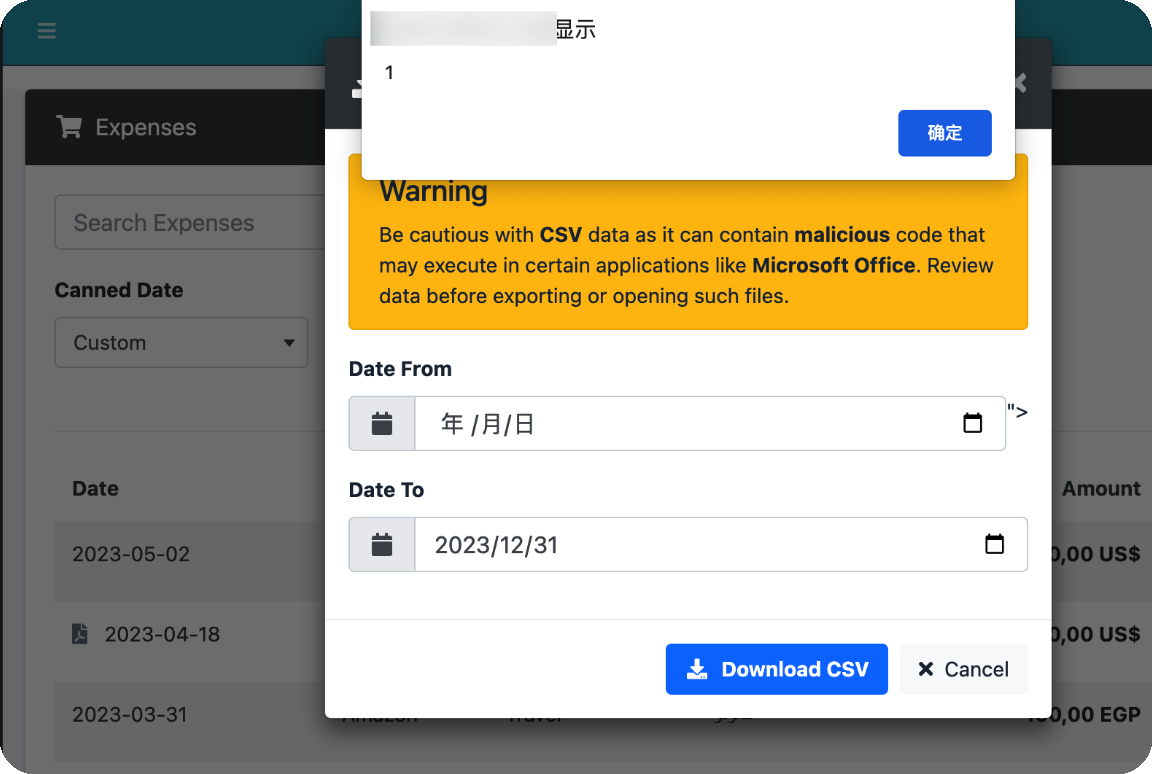
Task: Open the Date To calendar picker
Action: coord(994,545)
